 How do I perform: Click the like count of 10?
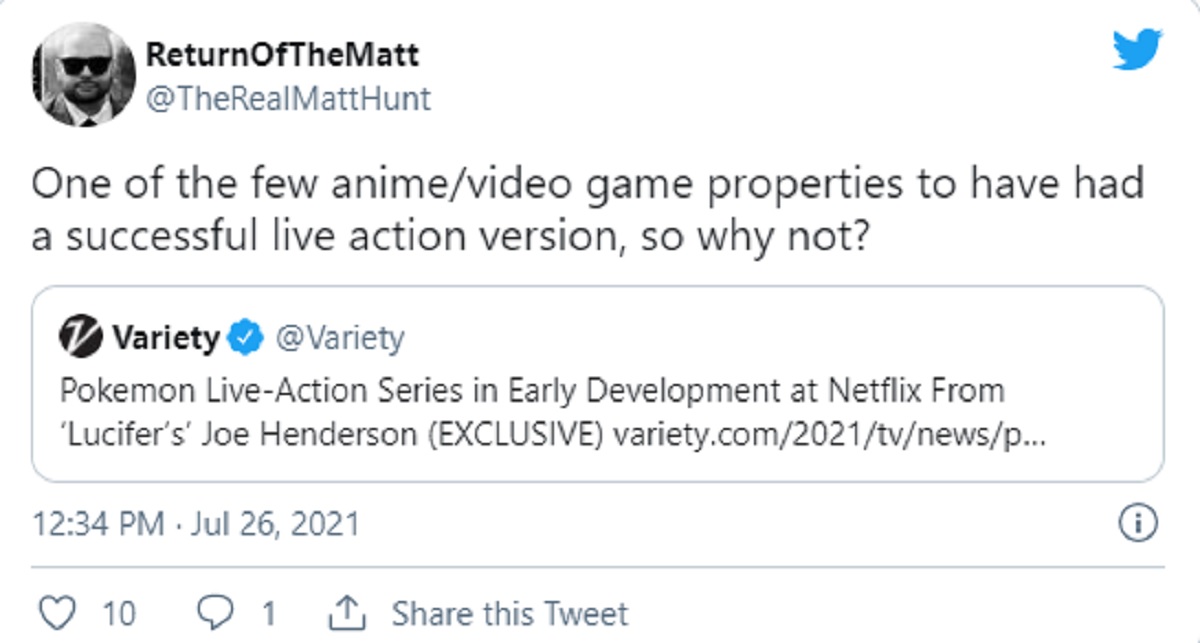[119, 612]
